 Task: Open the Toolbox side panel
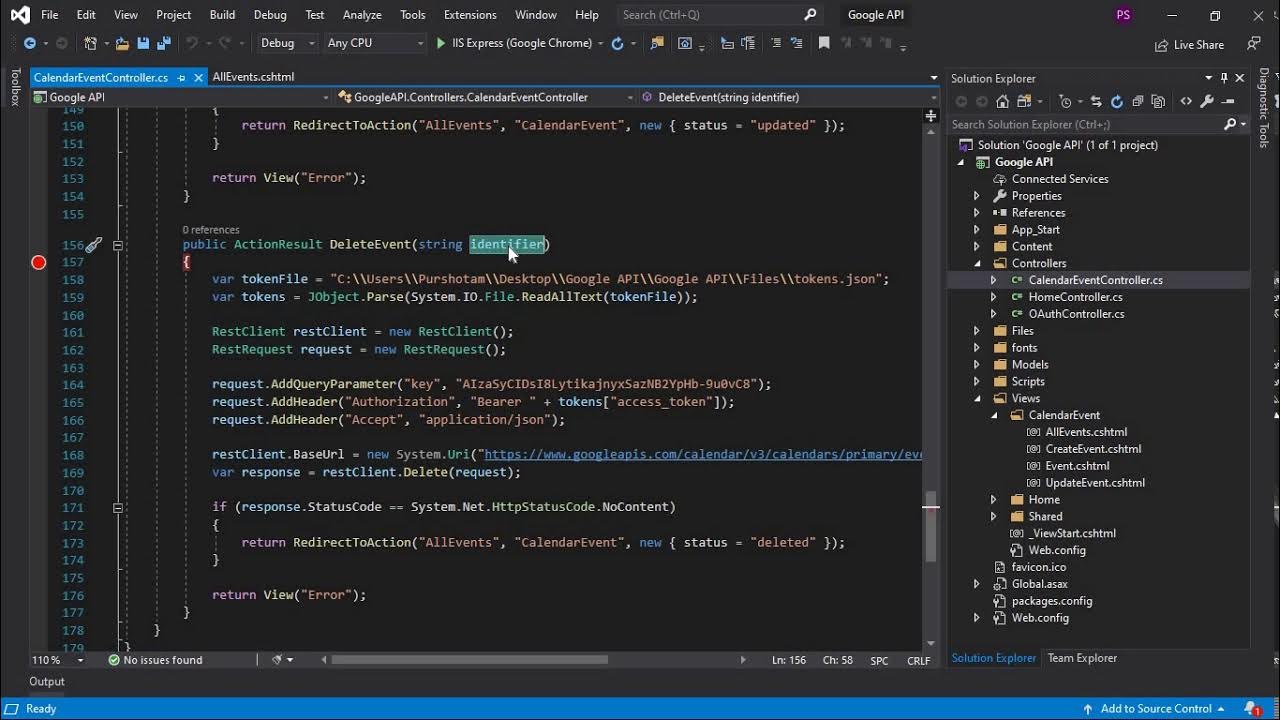point(15,87)
